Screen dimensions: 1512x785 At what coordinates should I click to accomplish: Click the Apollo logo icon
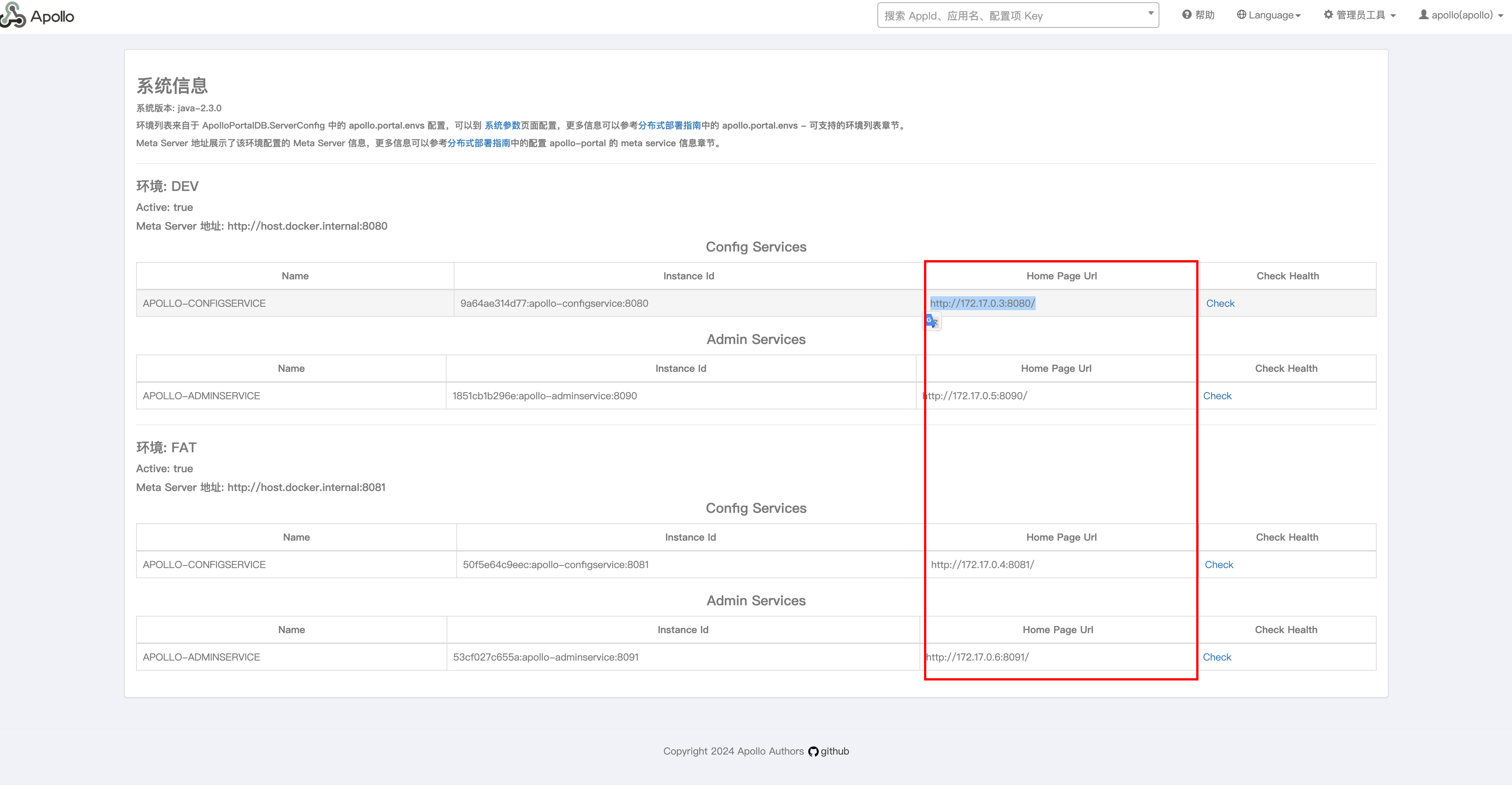[x=13, y=15]
